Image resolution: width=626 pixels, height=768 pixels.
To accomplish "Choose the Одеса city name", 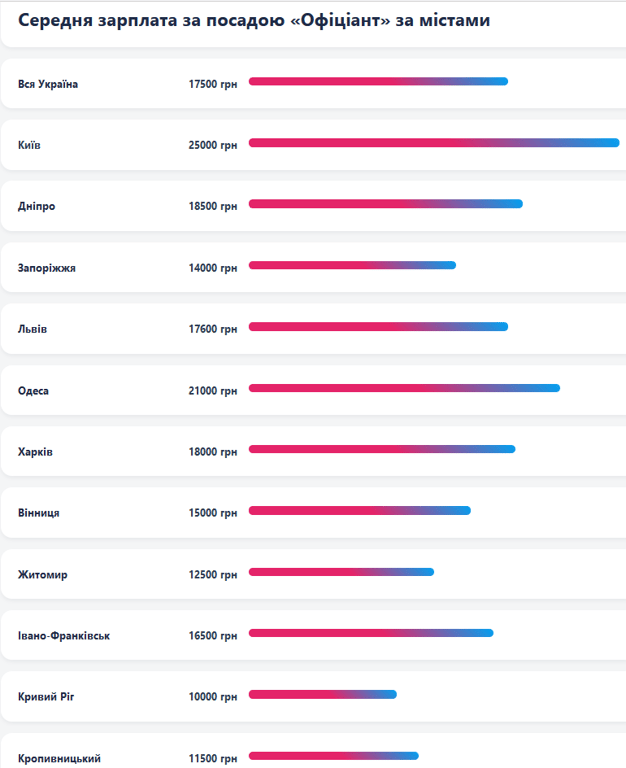I will click(x=33, y=390).
